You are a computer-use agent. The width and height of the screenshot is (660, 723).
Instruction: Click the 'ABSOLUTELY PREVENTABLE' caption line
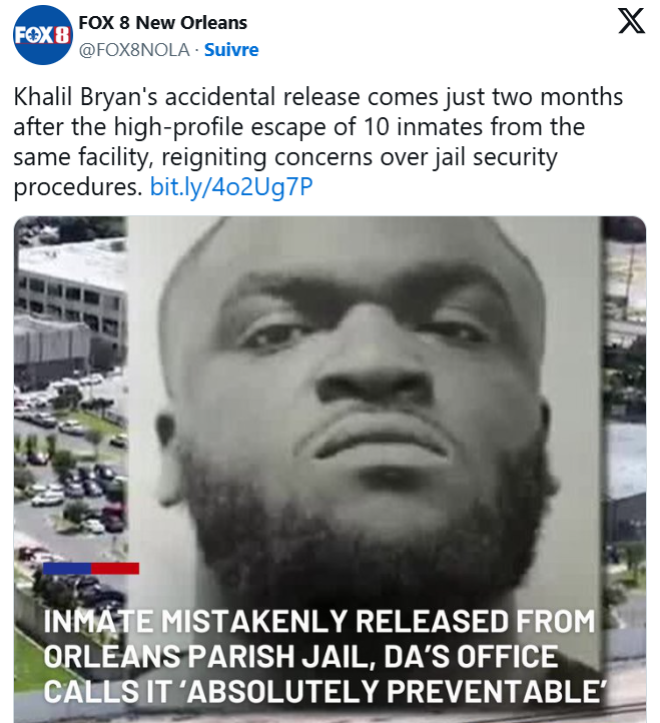[x=325, y=691]
